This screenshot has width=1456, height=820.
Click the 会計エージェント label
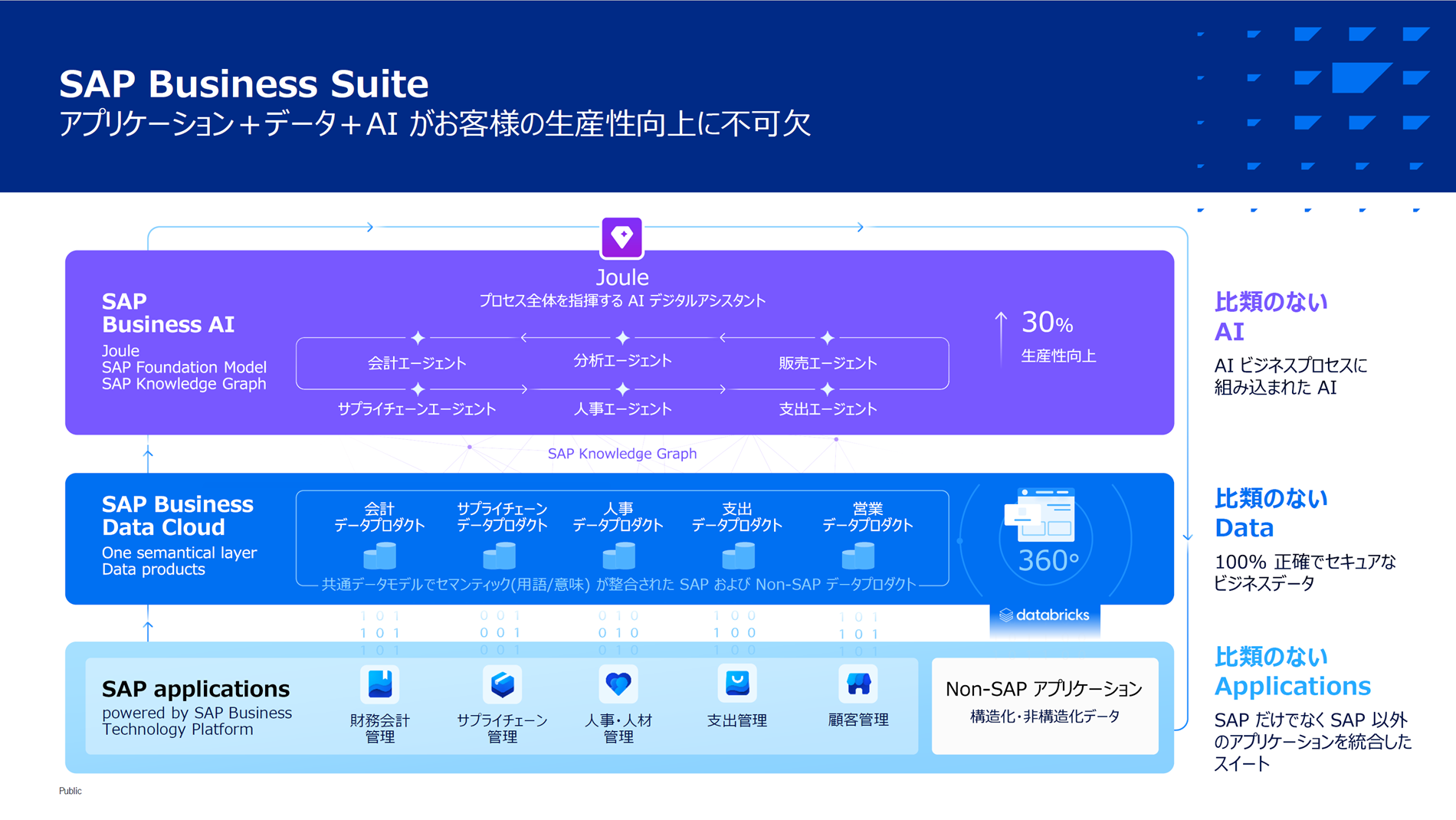417,363
